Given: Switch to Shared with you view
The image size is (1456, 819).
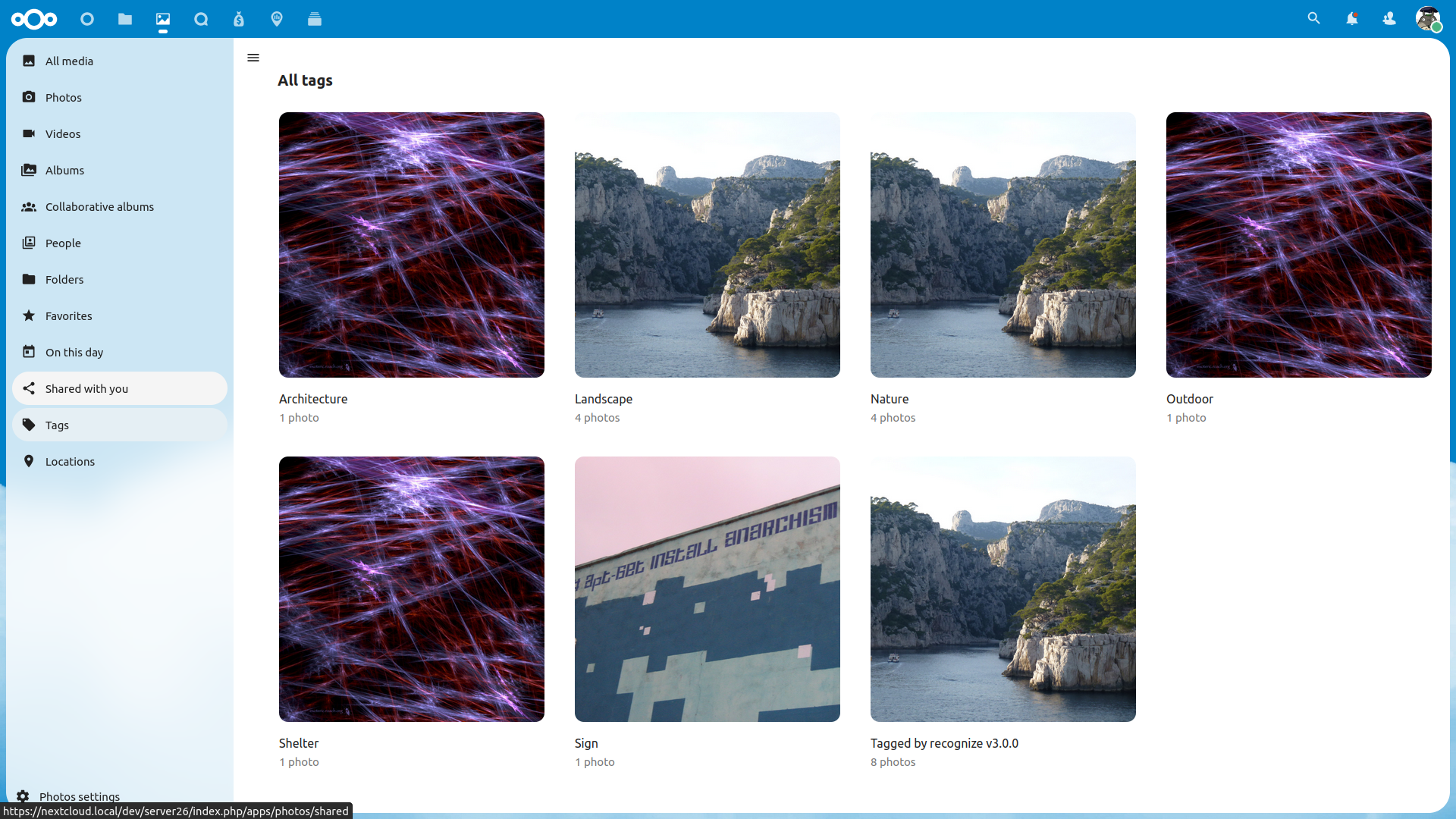Looking at the screenshot, I should point(85,388).
